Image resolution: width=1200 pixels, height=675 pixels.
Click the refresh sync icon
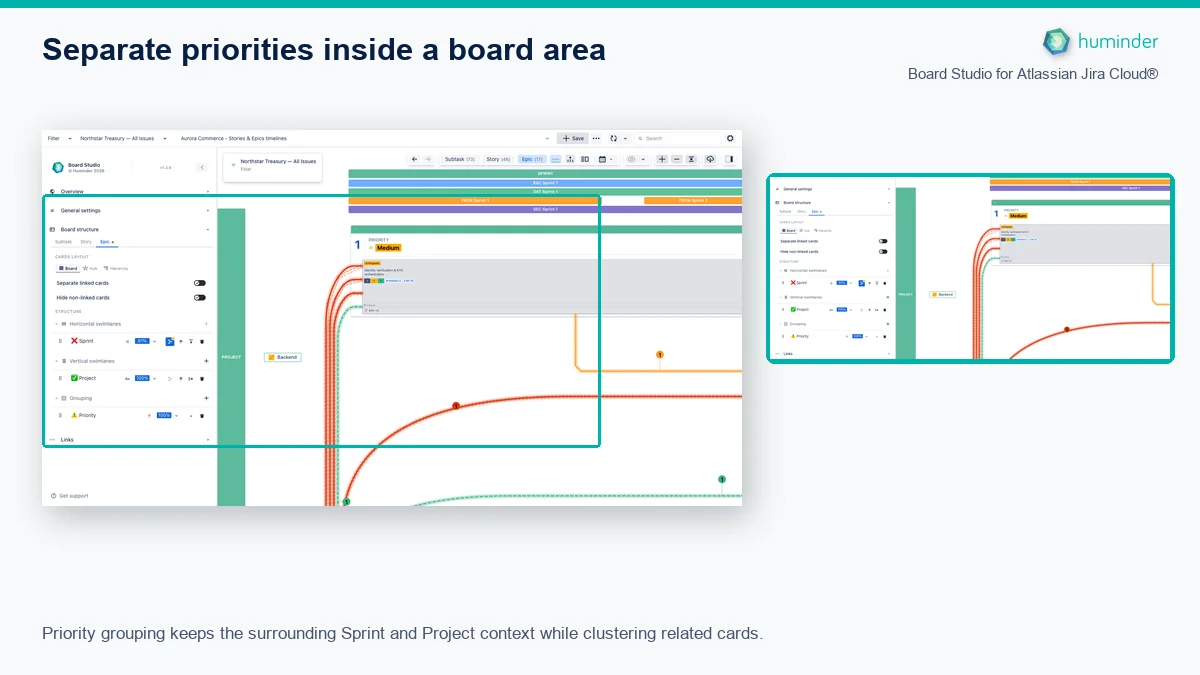point(613,138)
